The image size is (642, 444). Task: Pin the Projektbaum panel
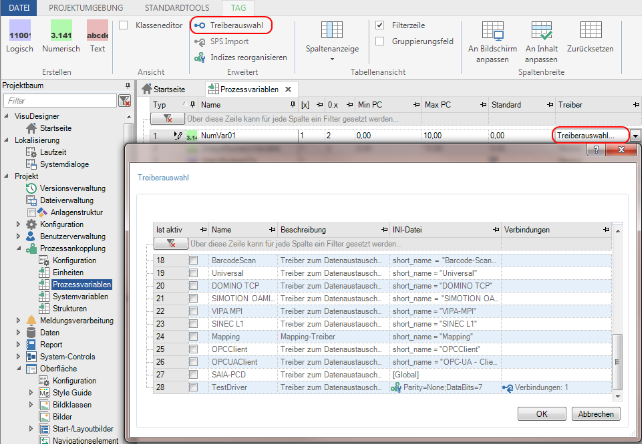[x=127, y=85]
